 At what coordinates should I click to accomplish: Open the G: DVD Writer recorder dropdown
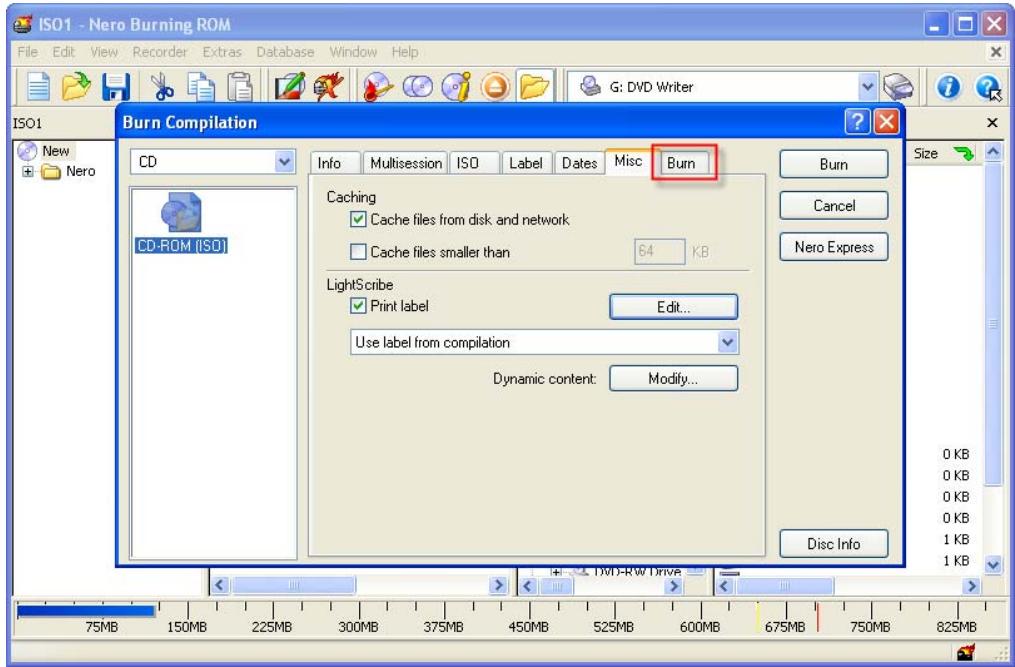pyautogui.click(x=867, y=87)
